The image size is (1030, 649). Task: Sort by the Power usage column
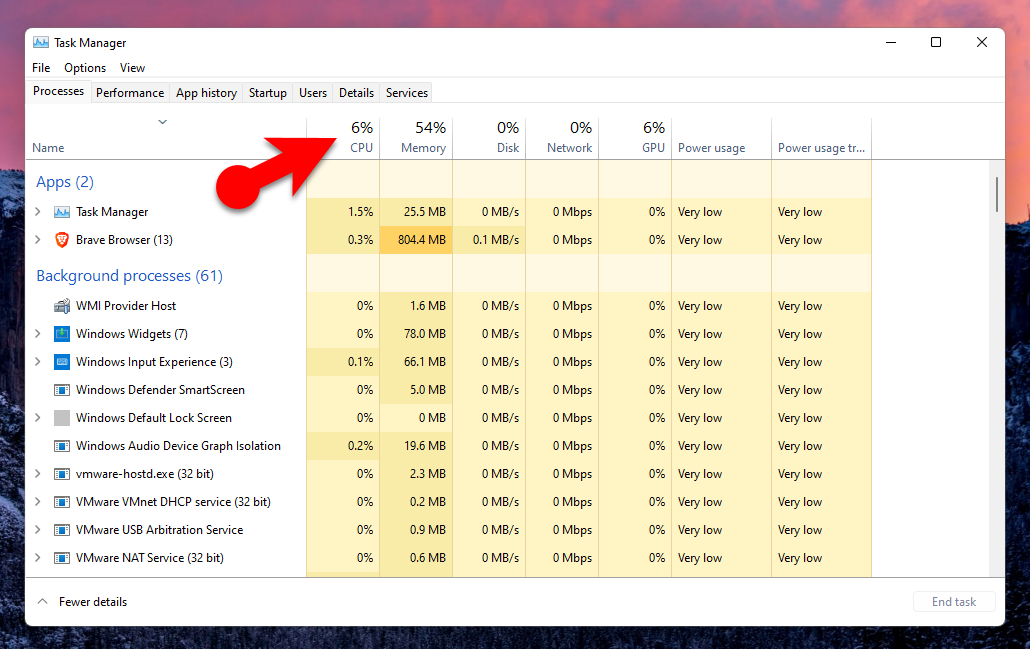point(721,138)
